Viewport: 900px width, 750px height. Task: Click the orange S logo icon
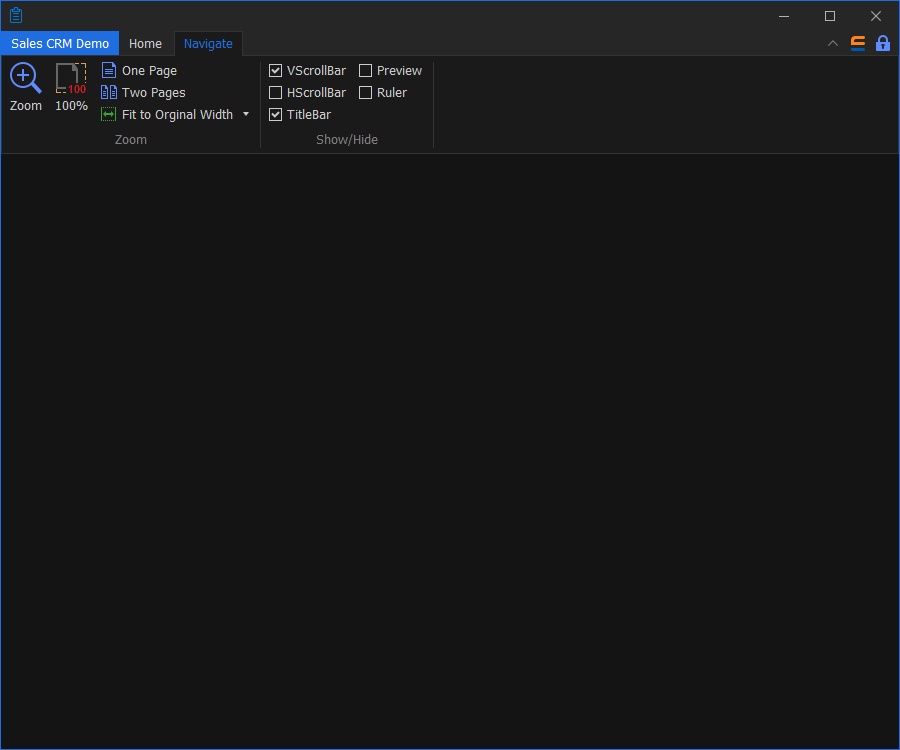(858, 44)
